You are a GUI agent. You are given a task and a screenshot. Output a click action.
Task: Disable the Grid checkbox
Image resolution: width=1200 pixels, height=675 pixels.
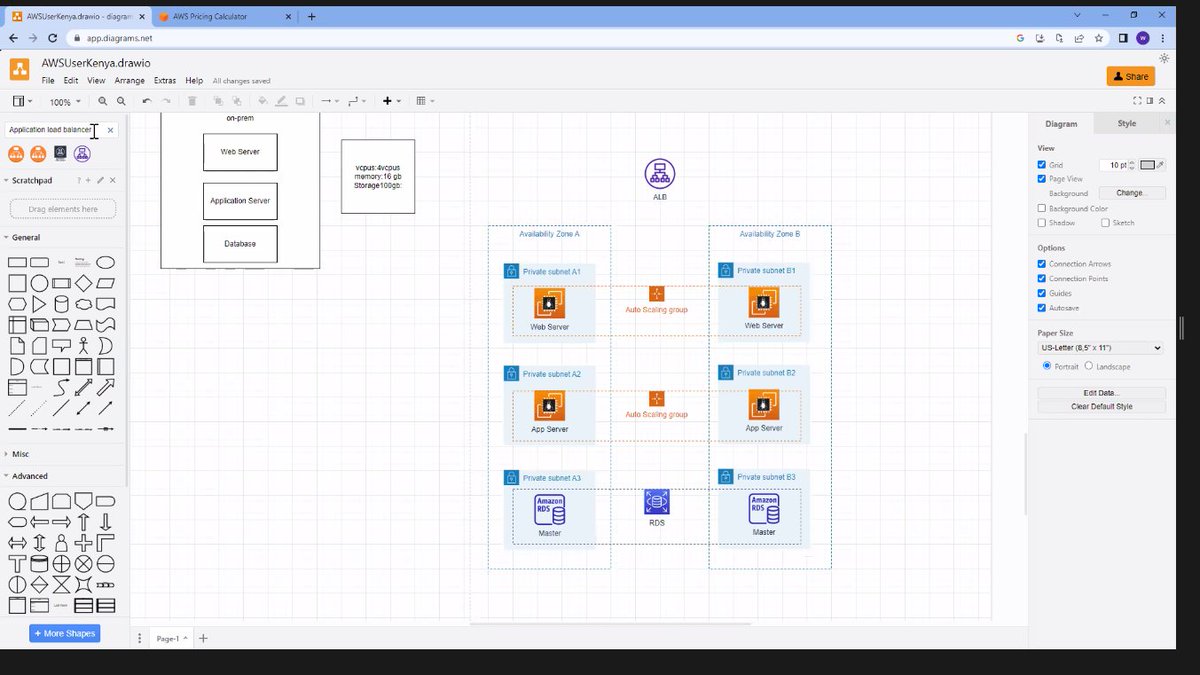click(x=1041, y=165)
